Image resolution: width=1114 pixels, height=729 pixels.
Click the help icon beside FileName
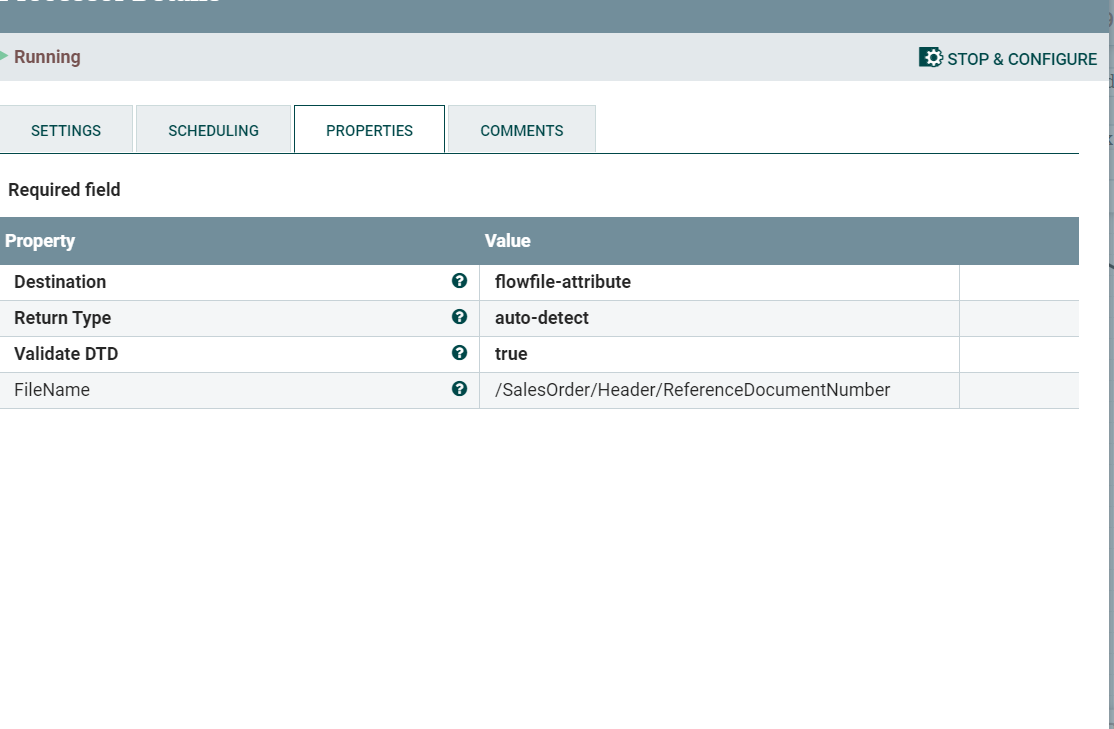coord(460,389)
